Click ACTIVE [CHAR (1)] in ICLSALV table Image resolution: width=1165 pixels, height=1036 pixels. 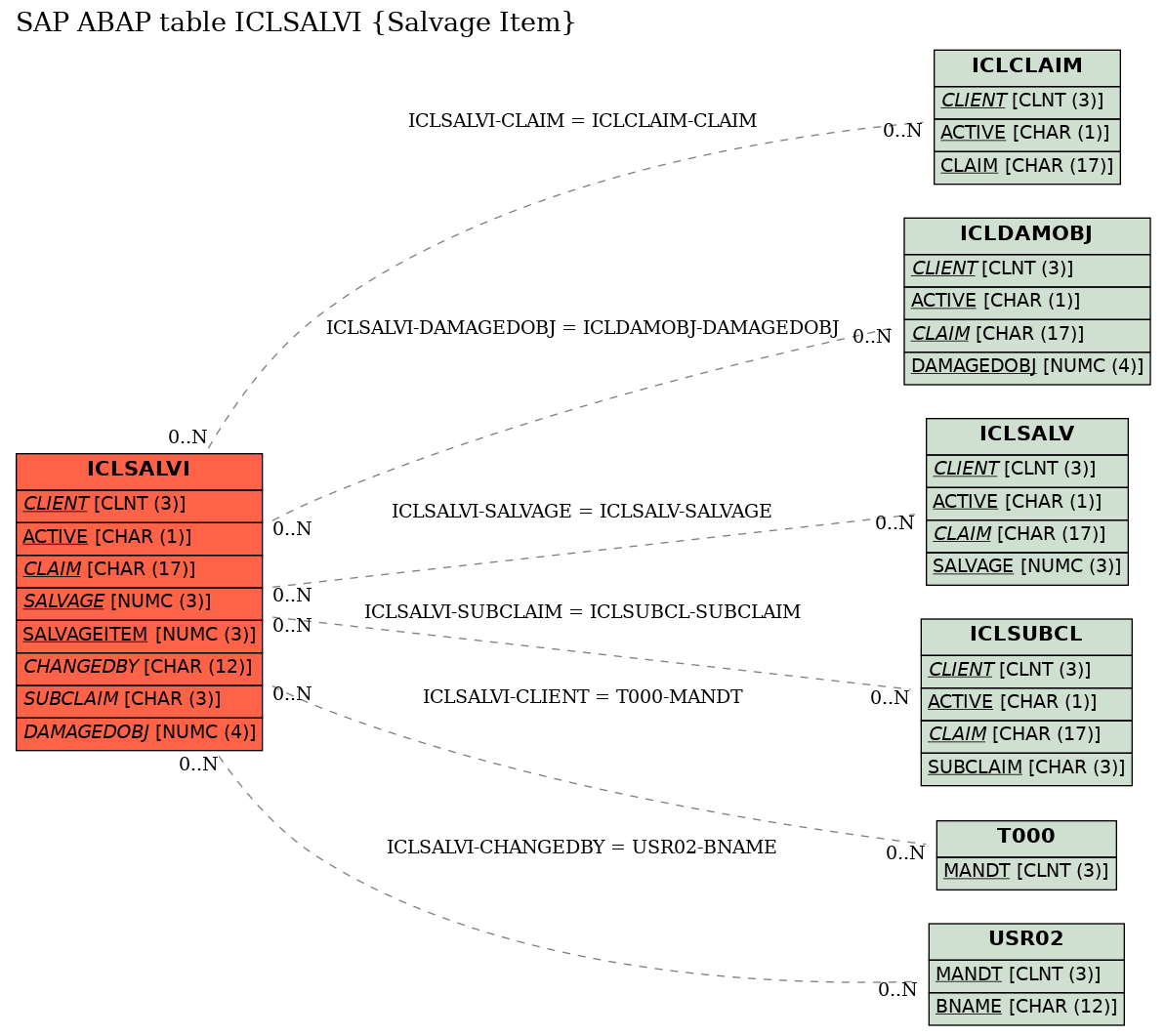[1026, 504]
